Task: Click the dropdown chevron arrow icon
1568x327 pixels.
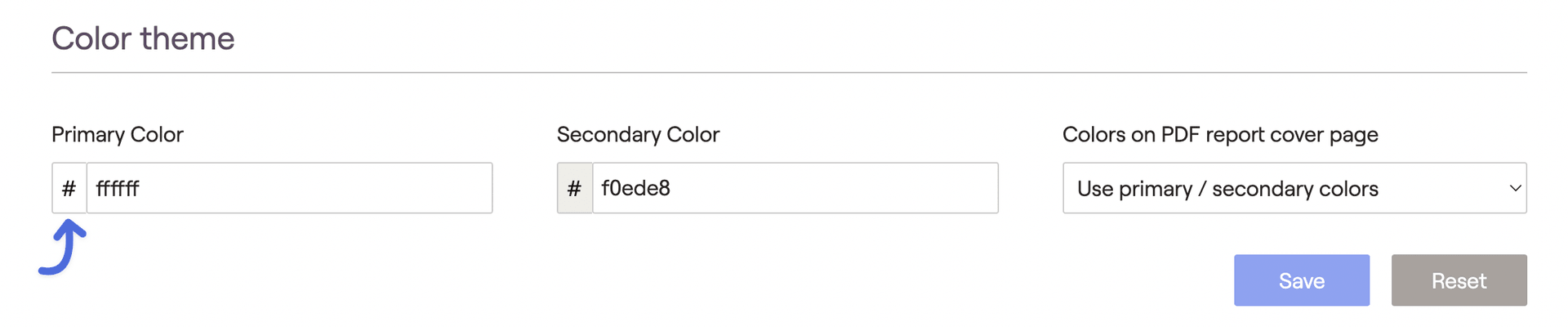Action: point(1515,189)
